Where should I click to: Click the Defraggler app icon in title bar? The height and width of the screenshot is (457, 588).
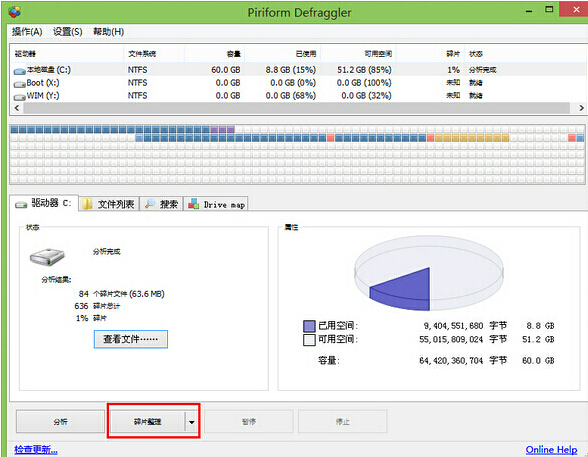(15, 12)
